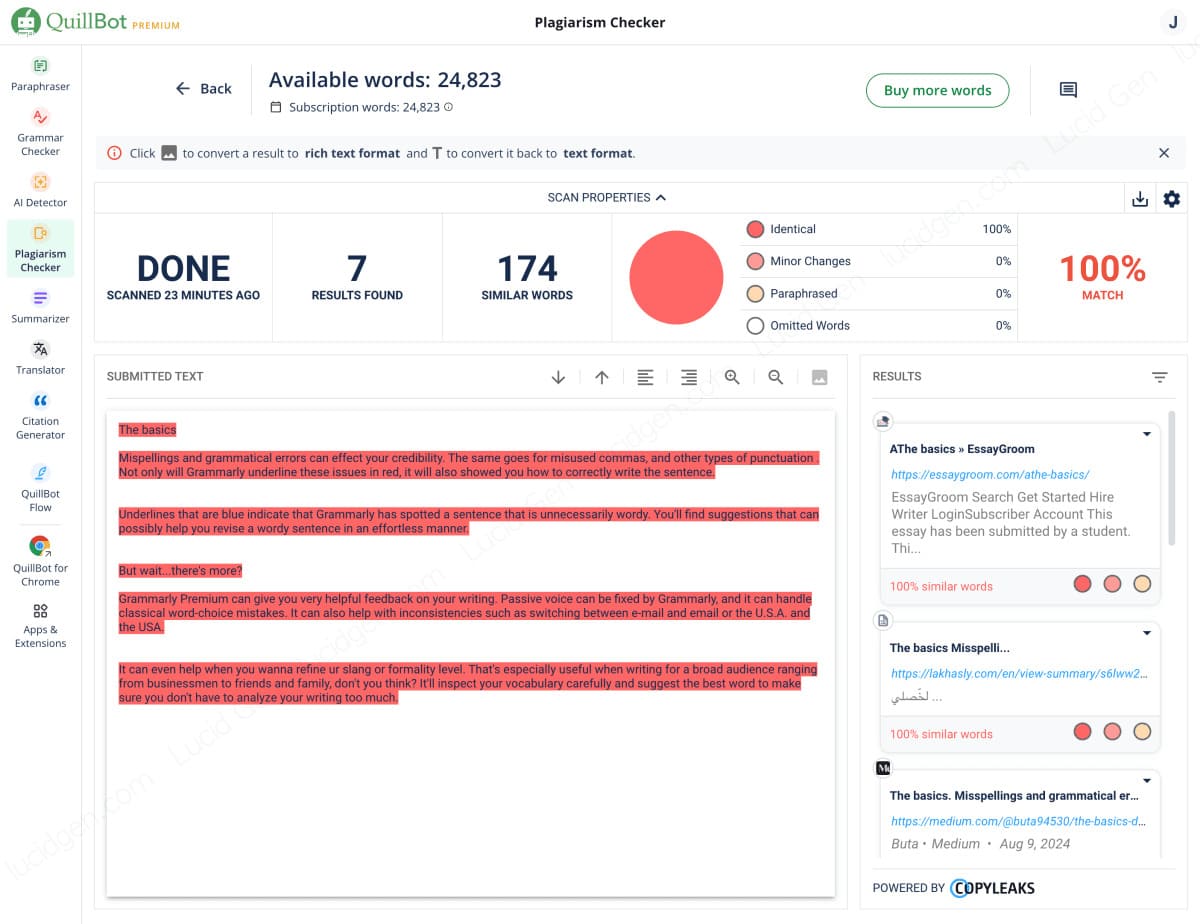Image resolution: width=1200 pixels, height=924 pixels.
Task: Toggle the Identical match filter circle
Action: 755,229
